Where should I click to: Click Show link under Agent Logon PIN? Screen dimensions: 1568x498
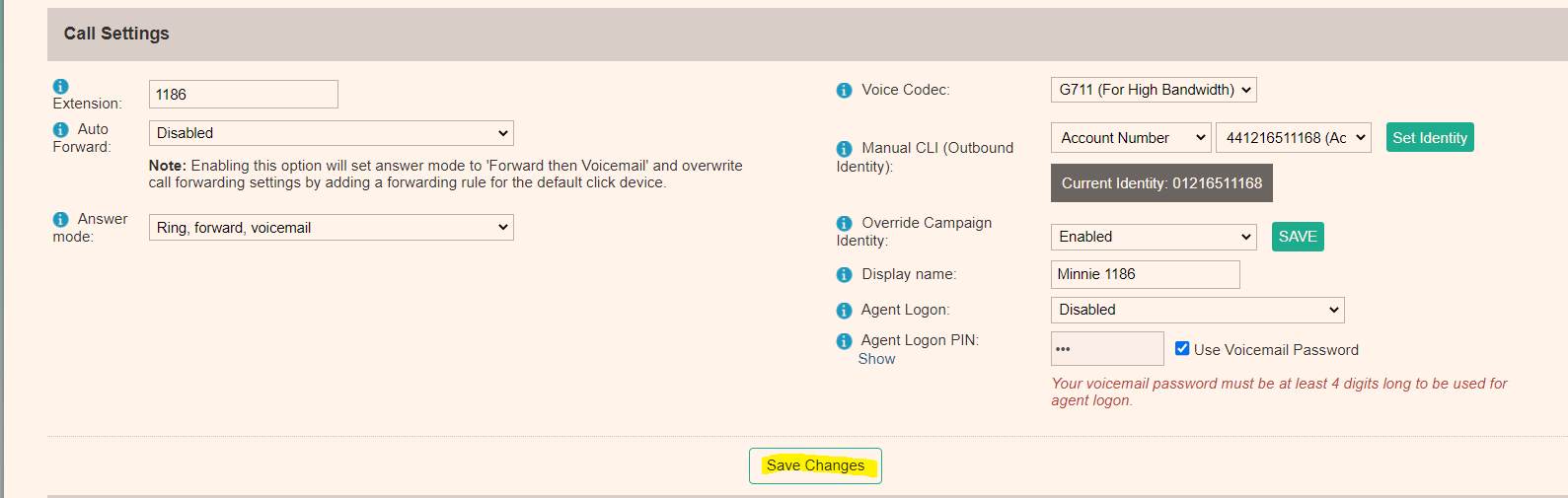(x=876, y=359)
